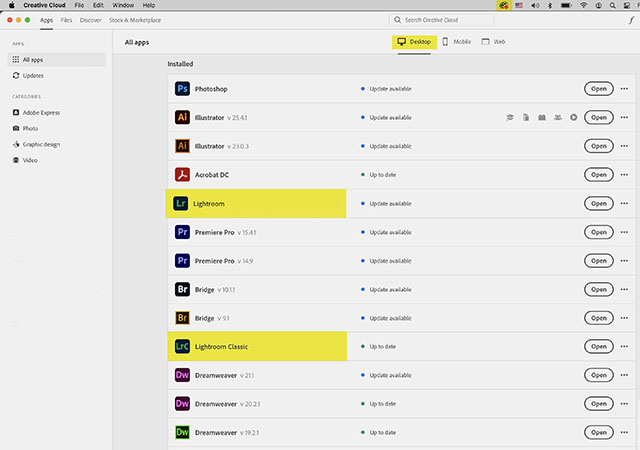Open Bridge v 9.1 with Open button
Screen dimensions: 640x450
click(598, 318)
